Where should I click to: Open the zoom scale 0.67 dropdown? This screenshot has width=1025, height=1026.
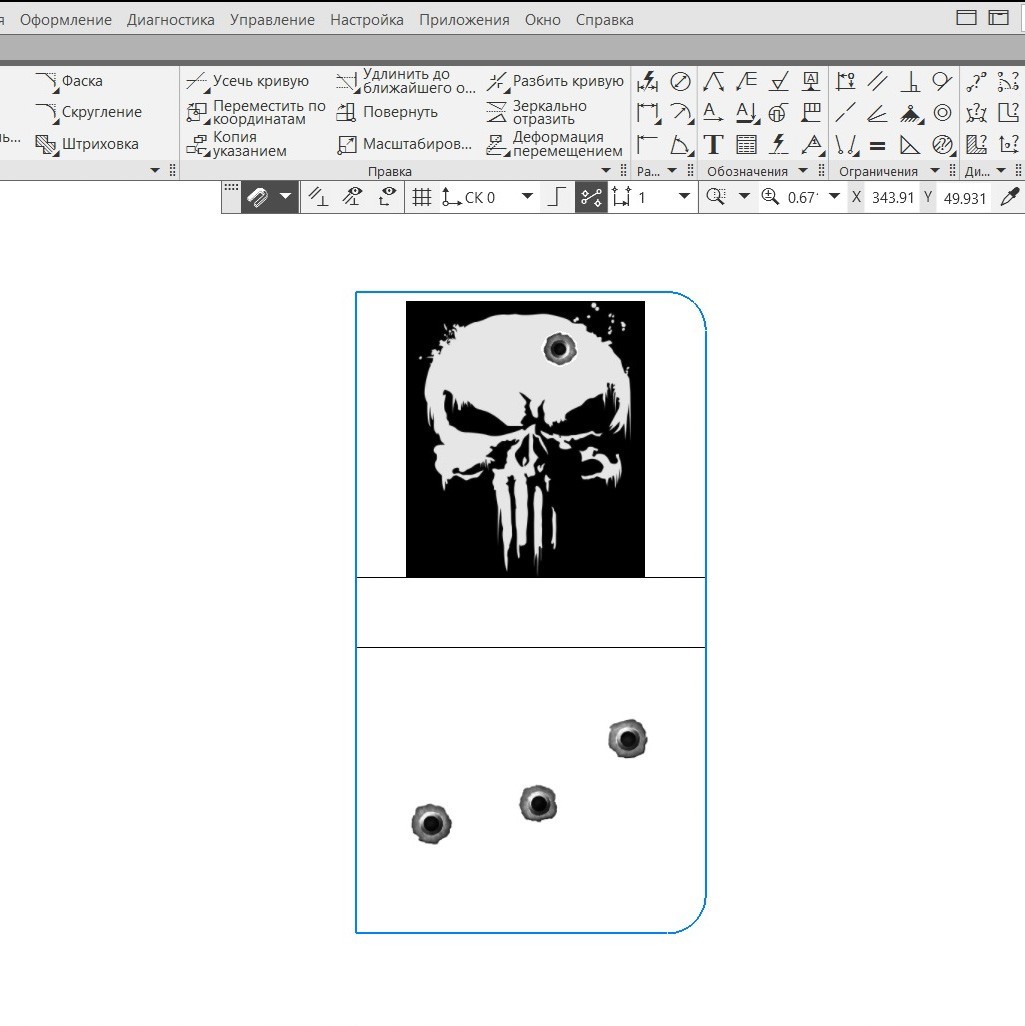(833, 198)
